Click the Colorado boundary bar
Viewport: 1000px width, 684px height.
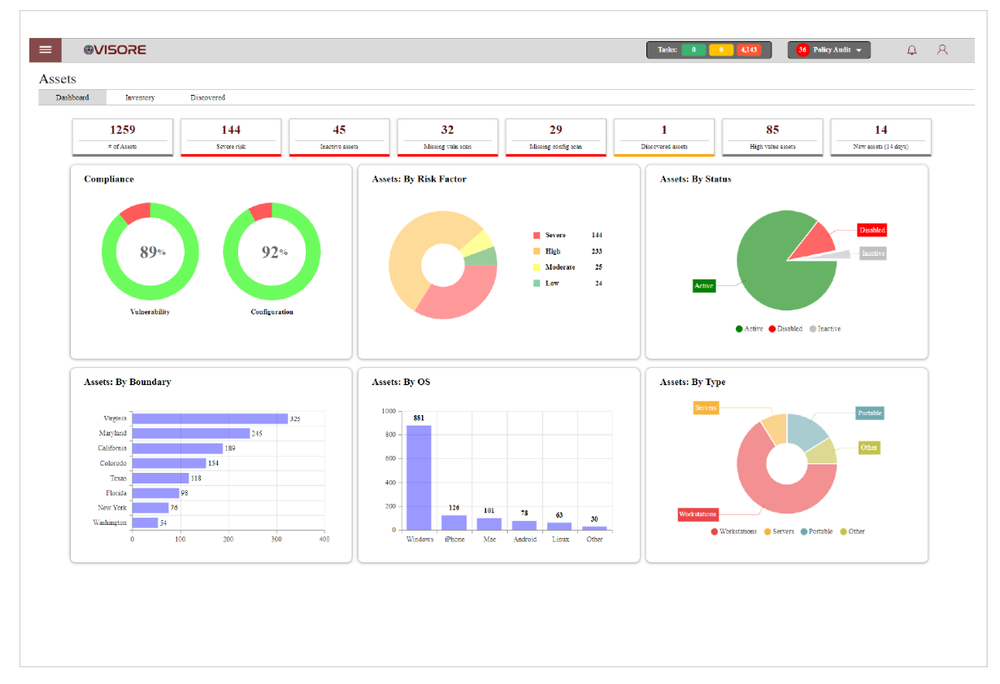[170, 463]
